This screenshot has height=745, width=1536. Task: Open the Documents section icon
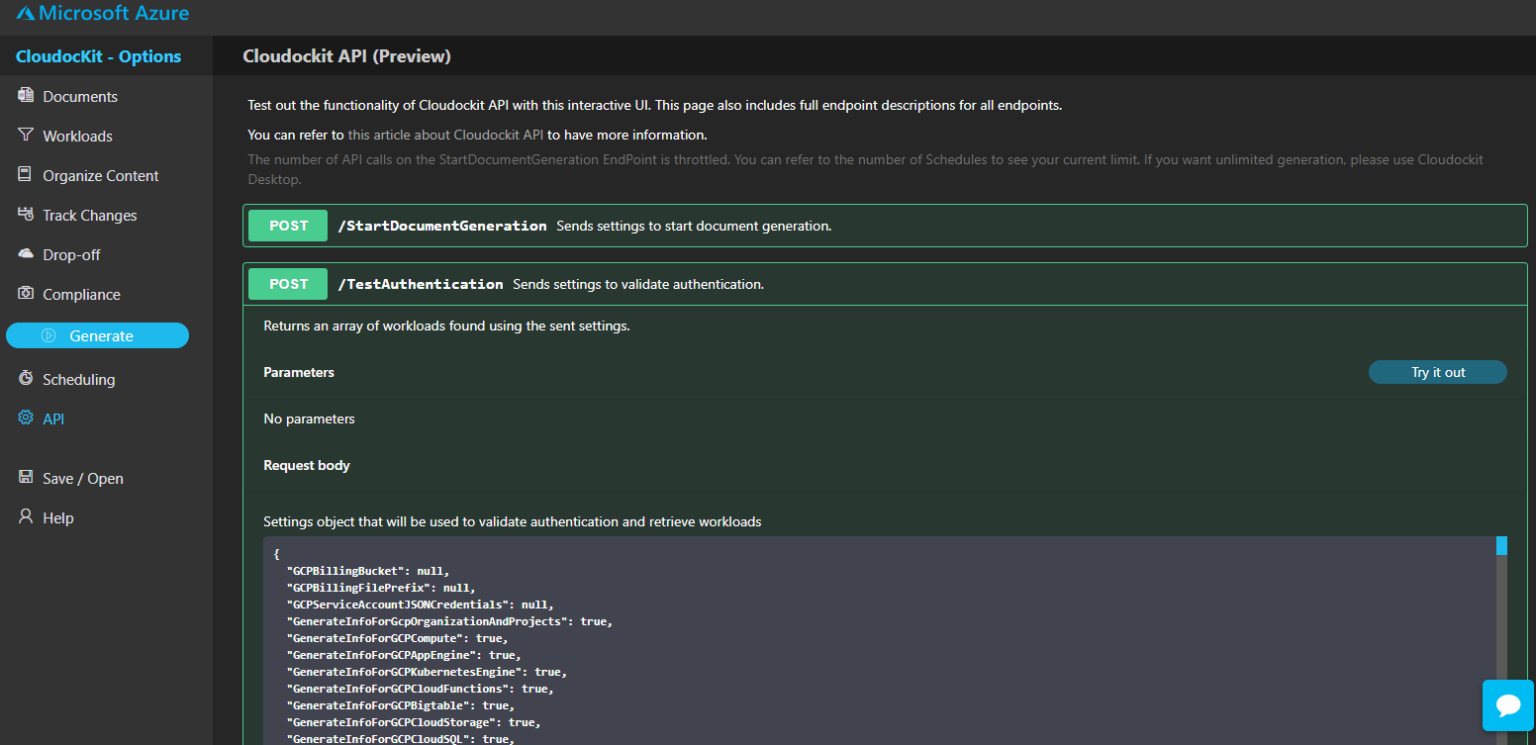[x=25, y=95]
